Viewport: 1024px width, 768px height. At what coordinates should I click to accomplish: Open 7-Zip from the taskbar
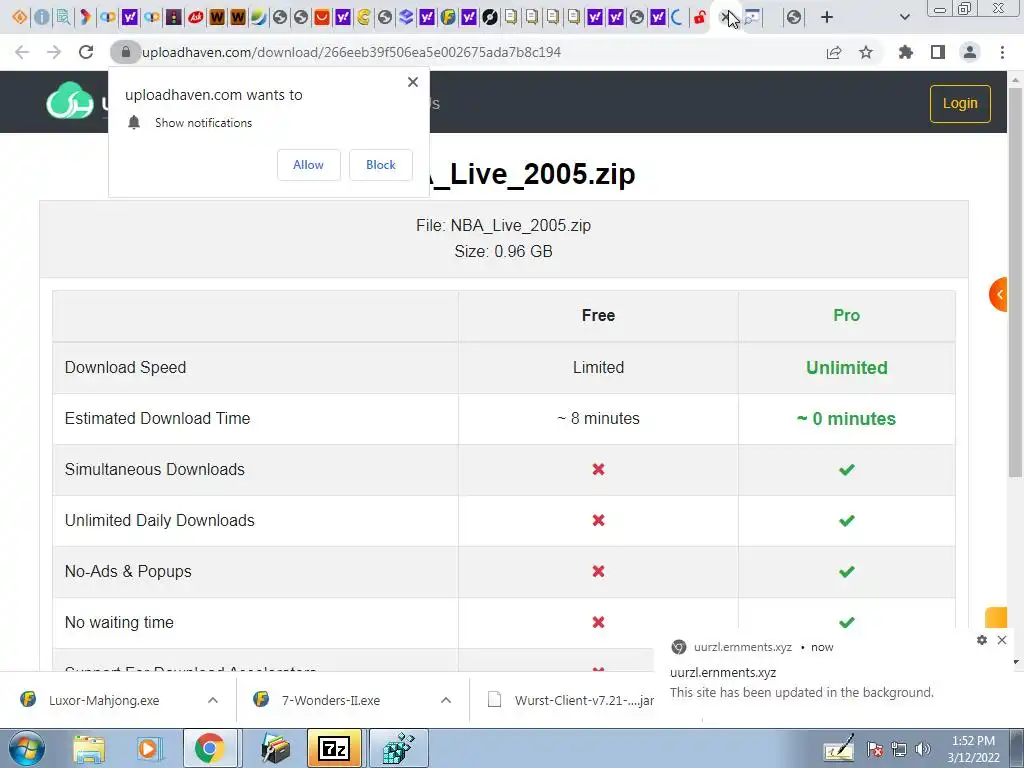(334, 748)
